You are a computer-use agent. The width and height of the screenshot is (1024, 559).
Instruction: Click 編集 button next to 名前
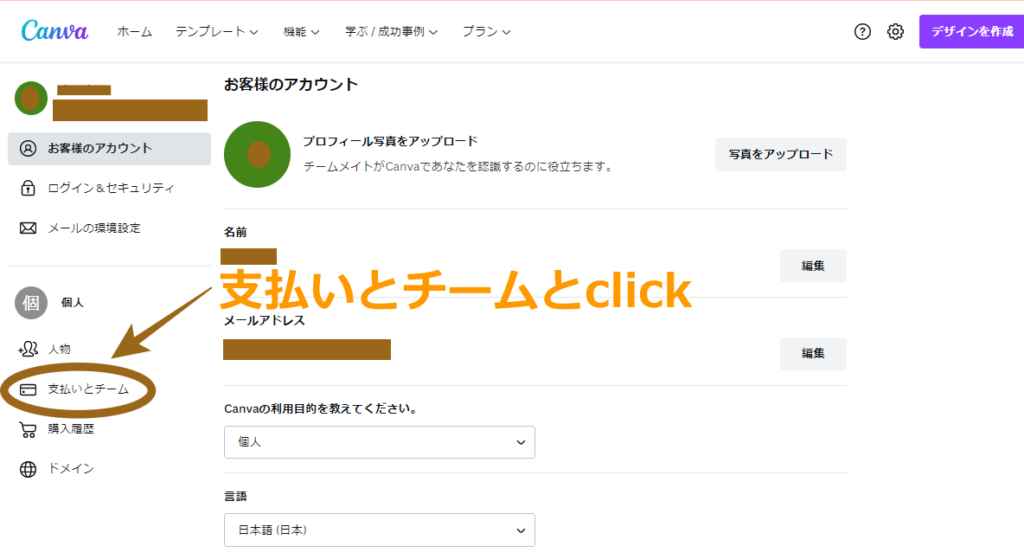point(813,266)
